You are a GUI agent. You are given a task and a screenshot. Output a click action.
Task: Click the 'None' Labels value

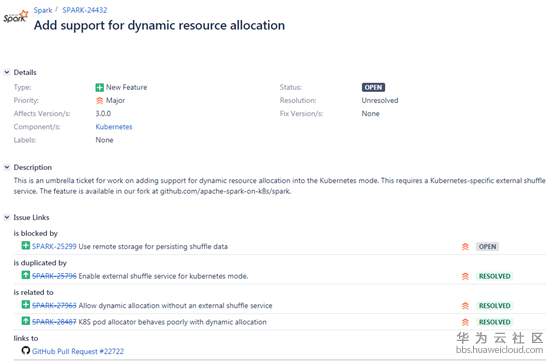click(104, 140)
